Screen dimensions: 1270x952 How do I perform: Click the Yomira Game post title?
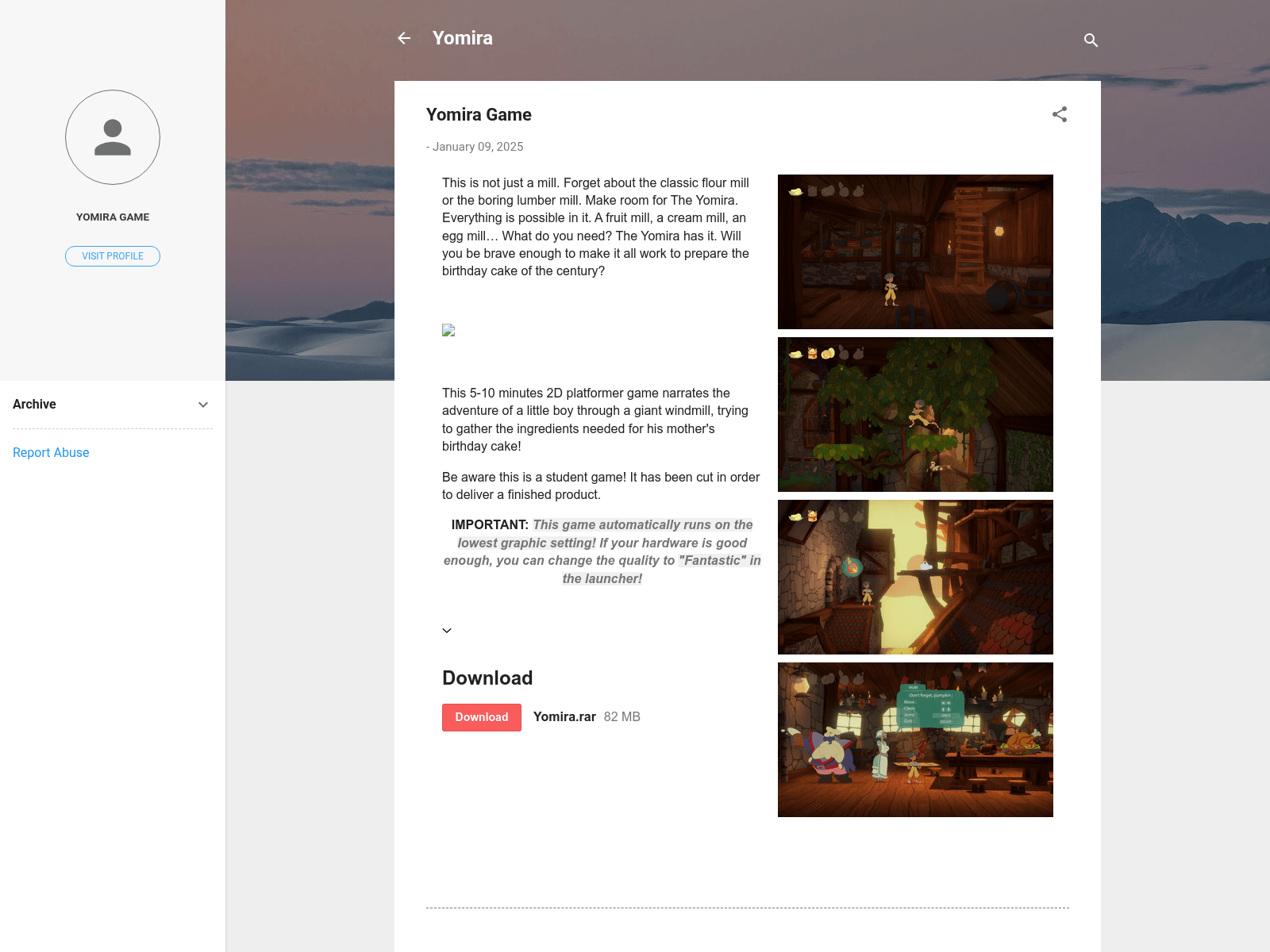479,115
